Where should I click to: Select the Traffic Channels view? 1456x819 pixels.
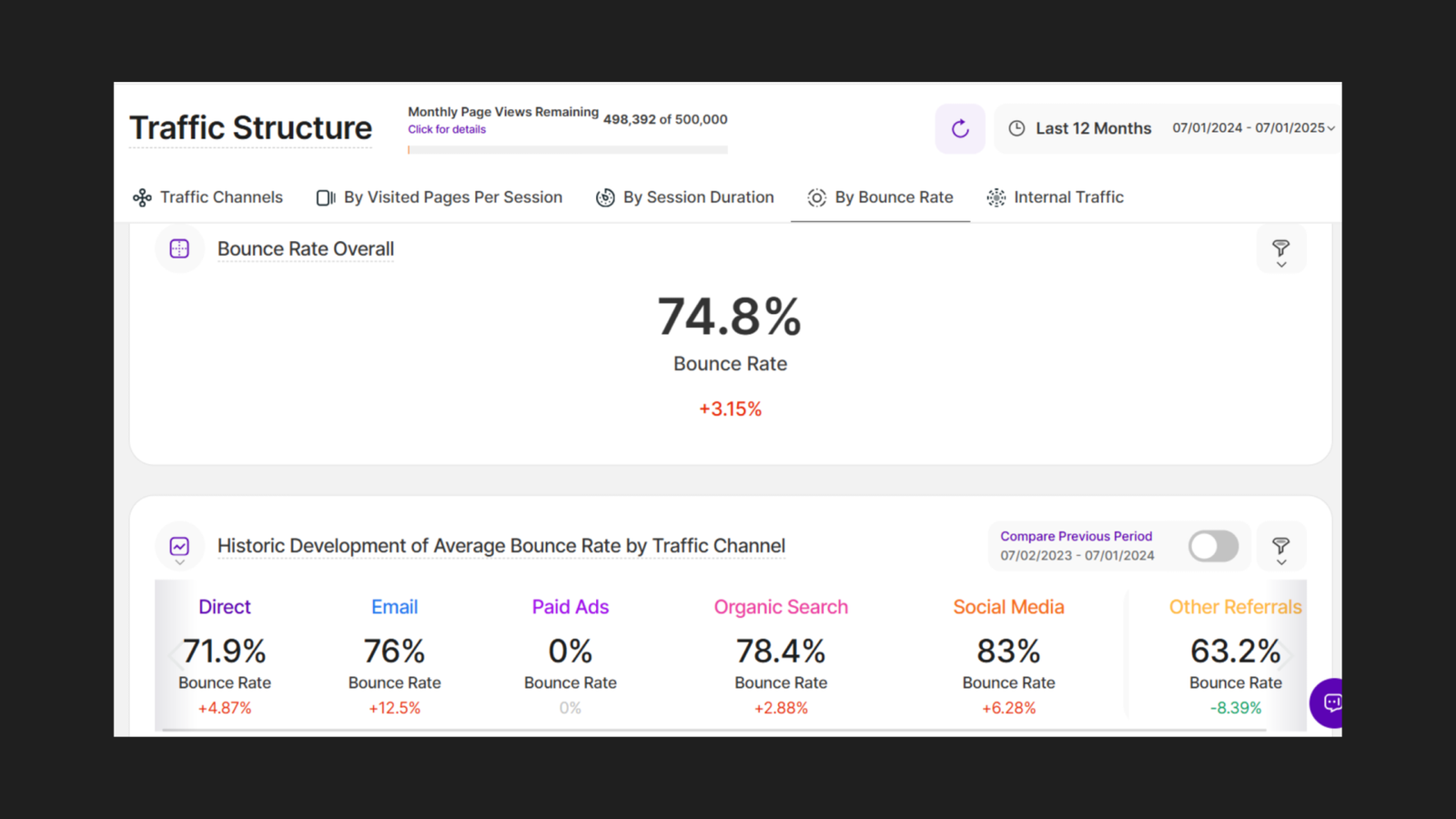[x=220, y=197]
